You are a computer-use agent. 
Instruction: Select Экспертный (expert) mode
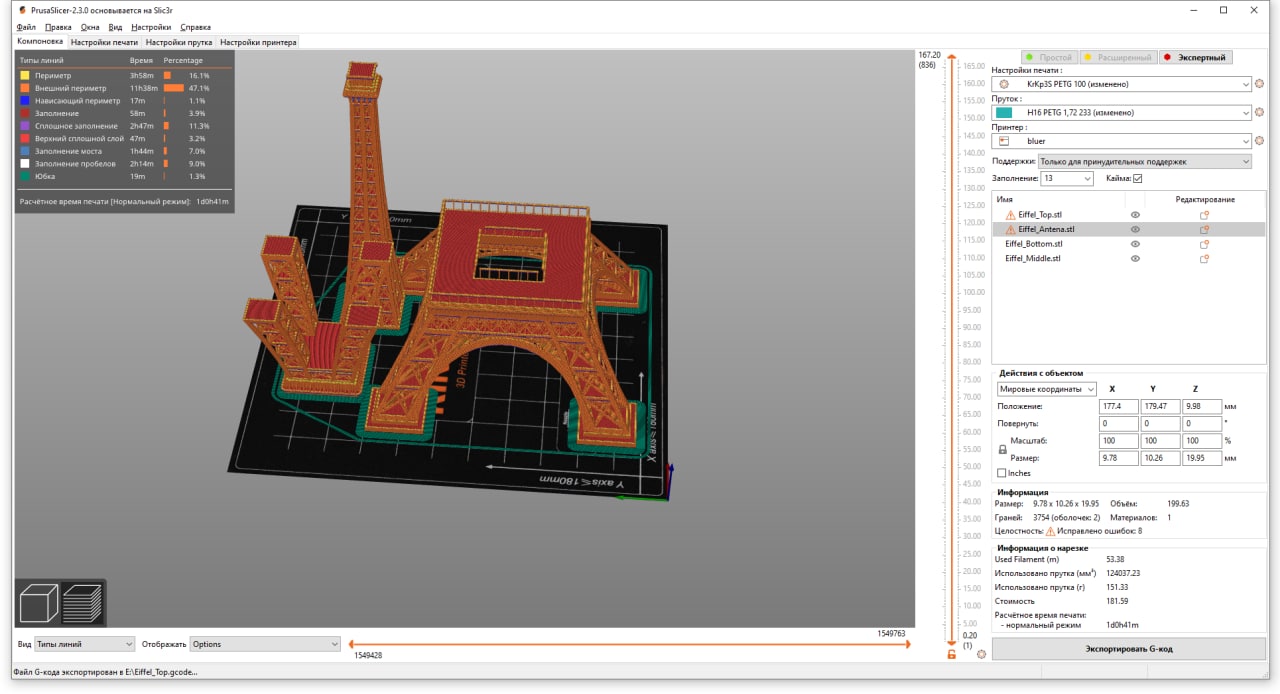click(1195, 58)
